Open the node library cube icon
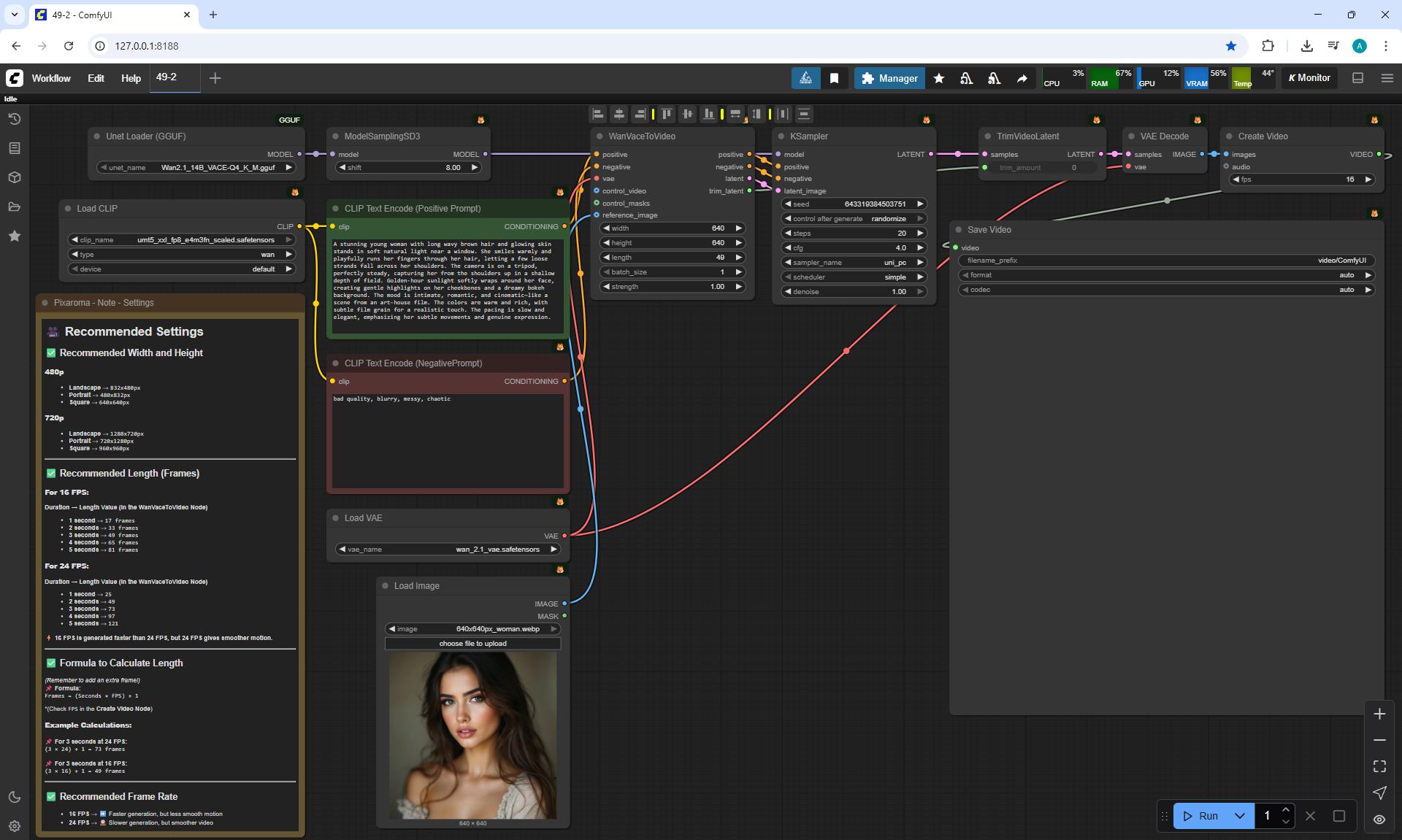Image resolution: width=1402 pixels, height=840 pixels. tap(15, 177)
